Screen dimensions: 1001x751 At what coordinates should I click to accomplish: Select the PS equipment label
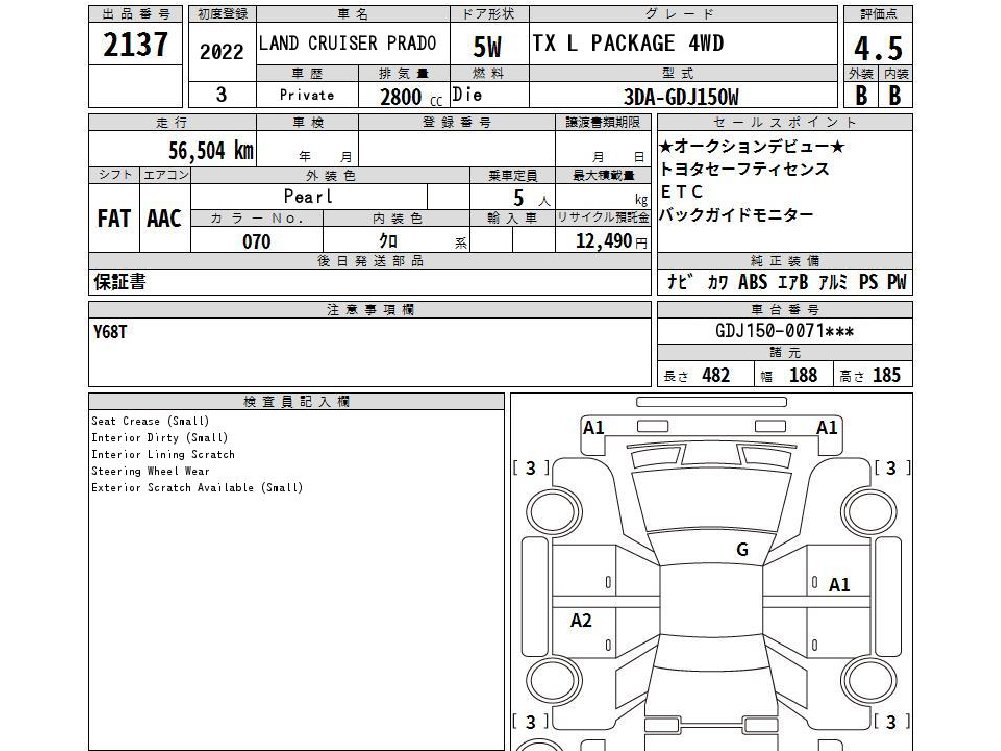868,282
